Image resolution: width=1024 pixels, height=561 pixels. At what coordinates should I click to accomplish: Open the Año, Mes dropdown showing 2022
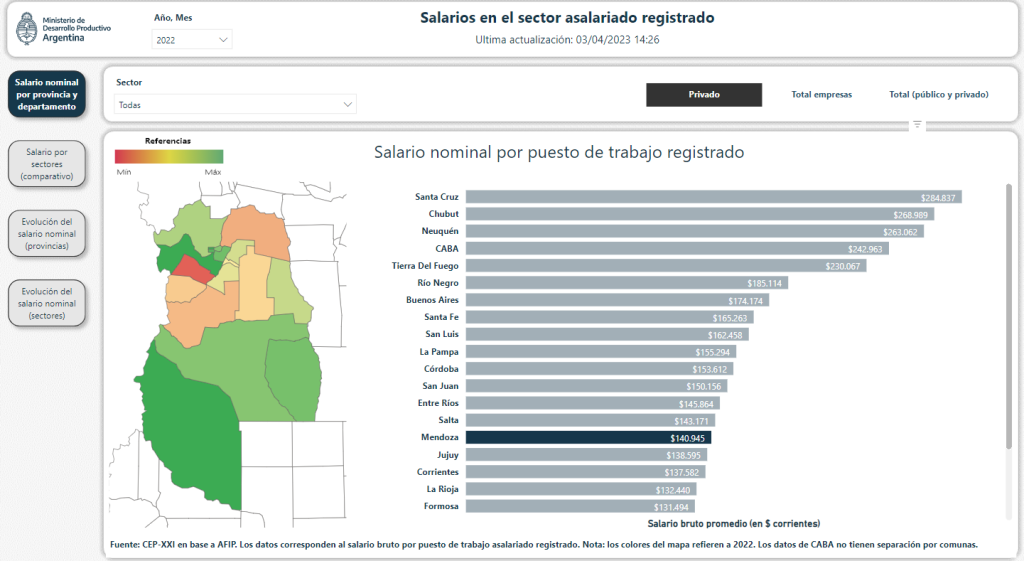point(192,40)
